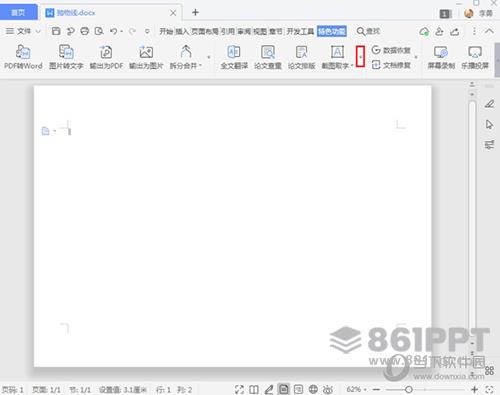Open the PDF转Word converter tool
Viewport: 500px width, 395px height.
coord(23,57)
